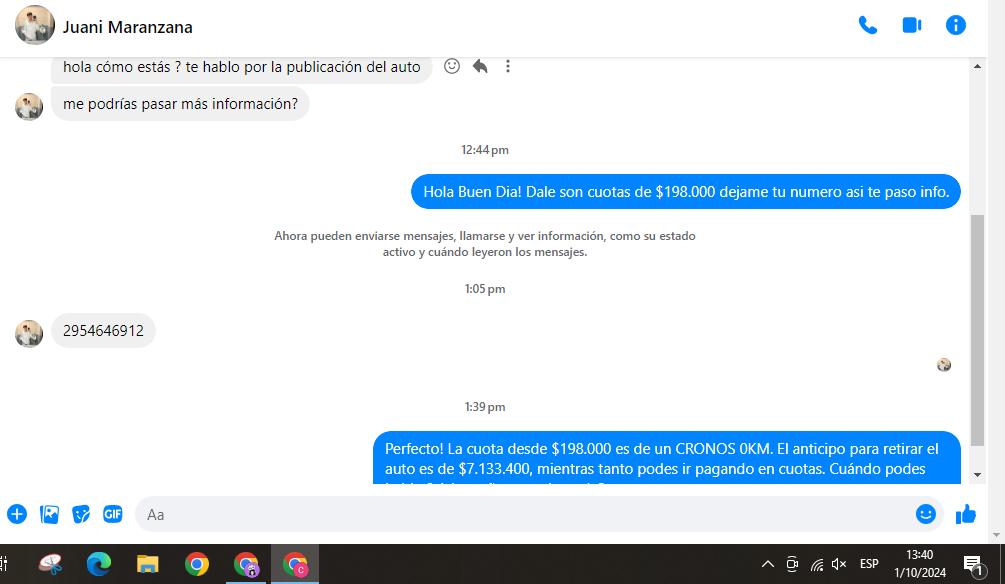Reply to the 'hola cómo estás' message
This screenshot has width=1005, height=584.
click(480, 66)
